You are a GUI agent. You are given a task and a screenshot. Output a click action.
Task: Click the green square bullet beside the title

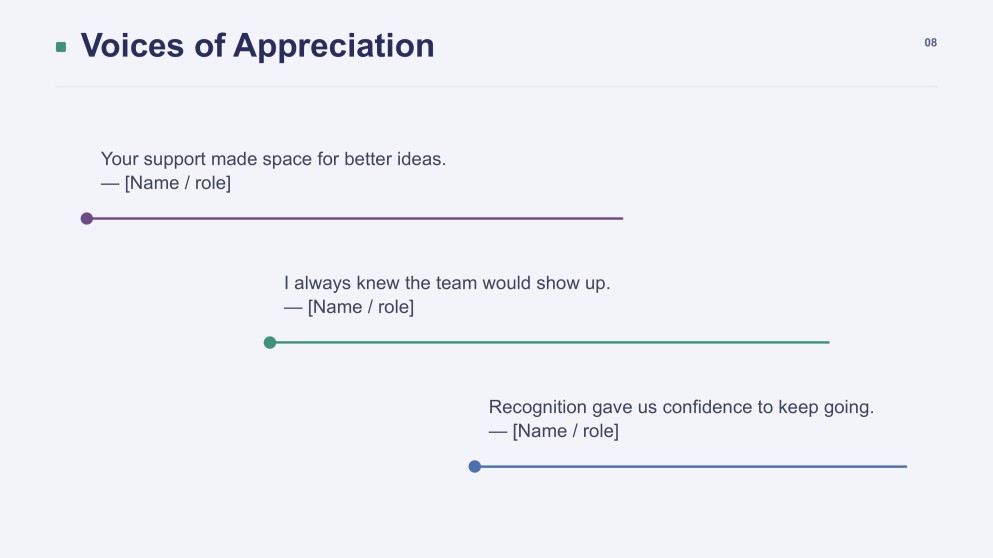tap(61, 47)
